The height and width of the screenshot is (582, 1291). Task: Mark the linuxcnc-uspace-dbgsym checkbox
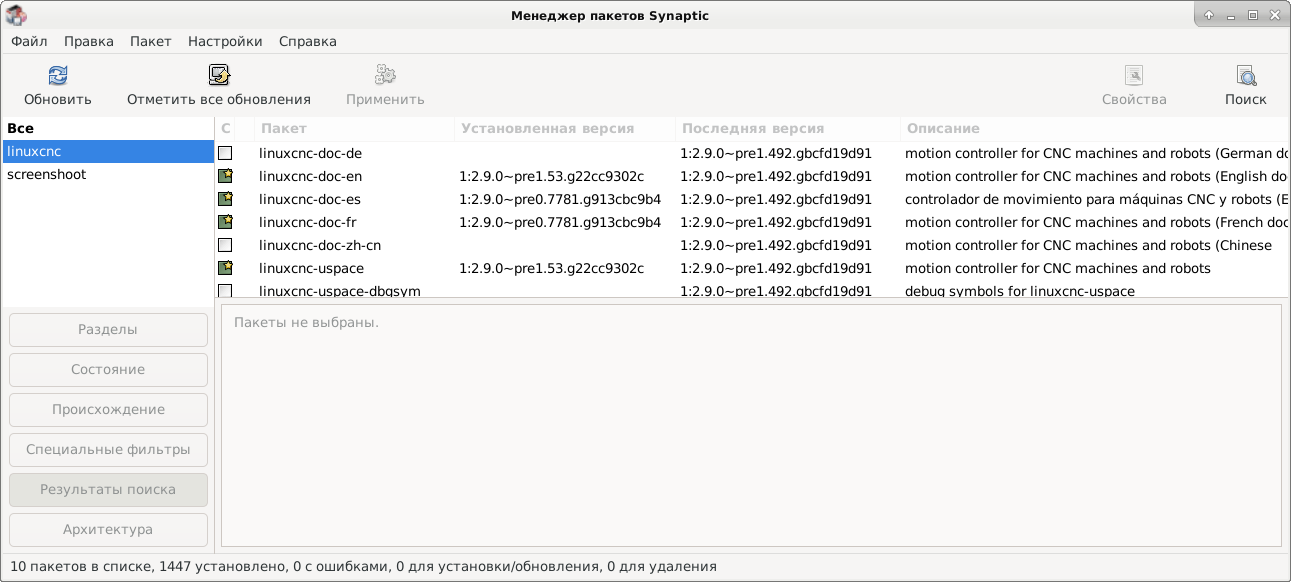[x=225, y=291]
